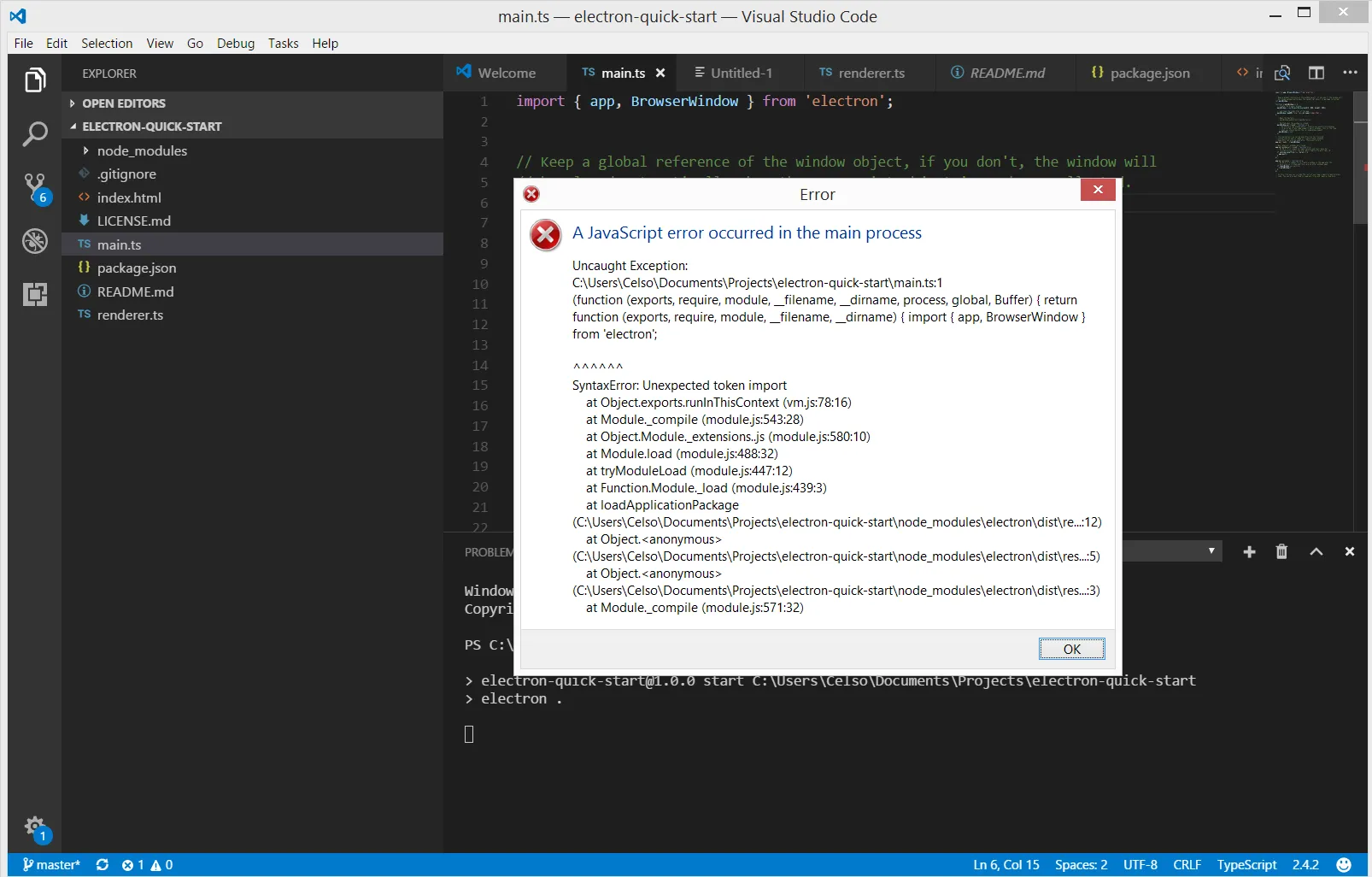The width and height of the screenshot is (1372, 877).
Task: Open the Debug view in activity bar
Action: coord(35,241)
